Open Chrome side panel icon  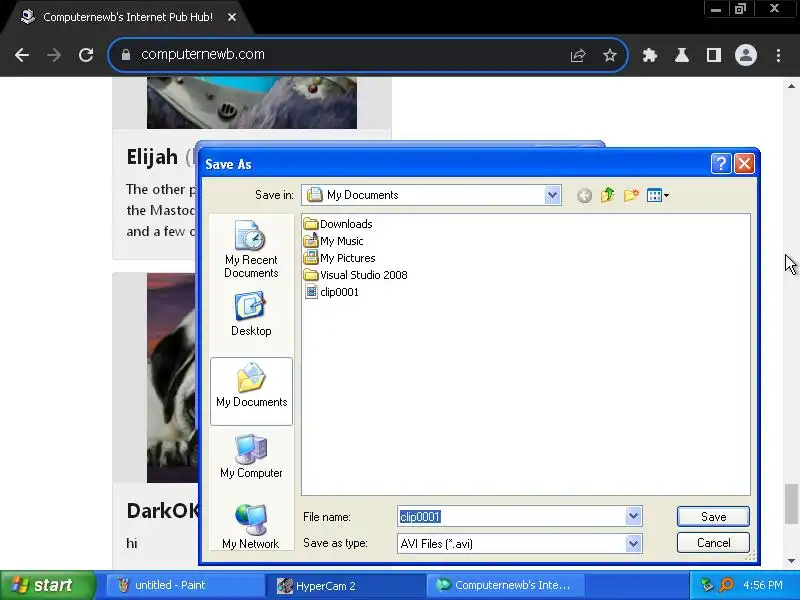714,55
